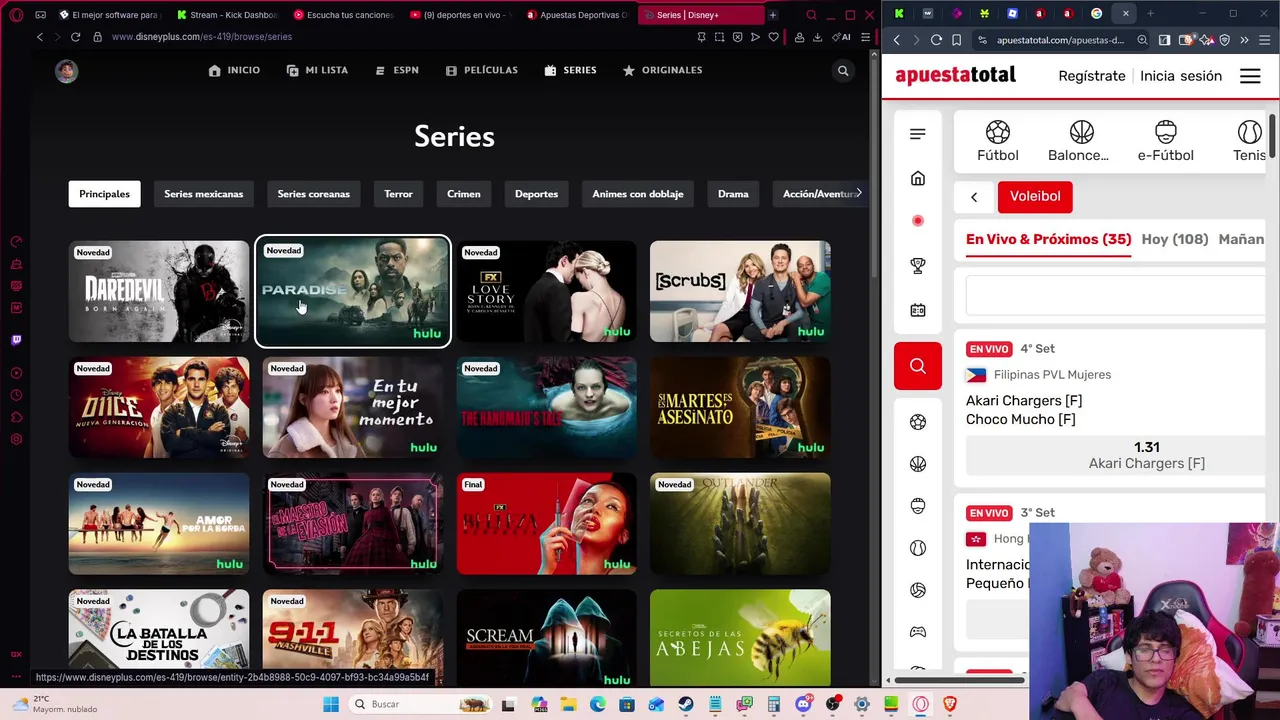Go to INICIO in Disney+ navigation

click(234, 70)
